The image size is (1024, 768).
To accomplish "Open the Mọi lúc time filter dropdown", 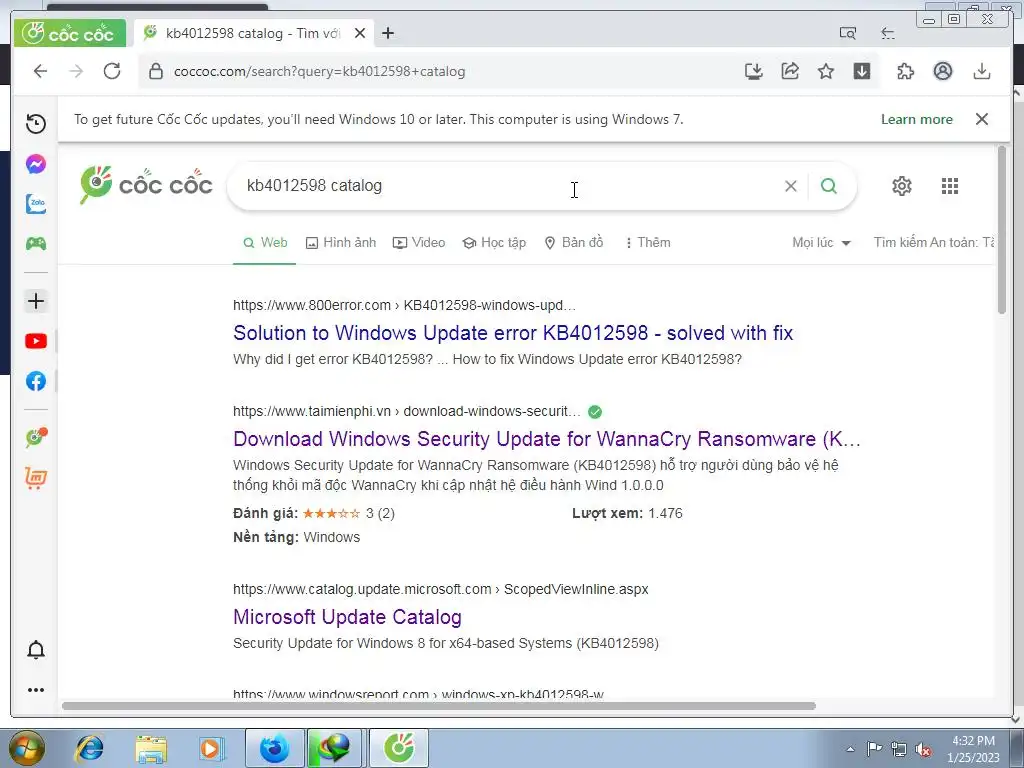I will pyautogui.click(x=822, y=243).
